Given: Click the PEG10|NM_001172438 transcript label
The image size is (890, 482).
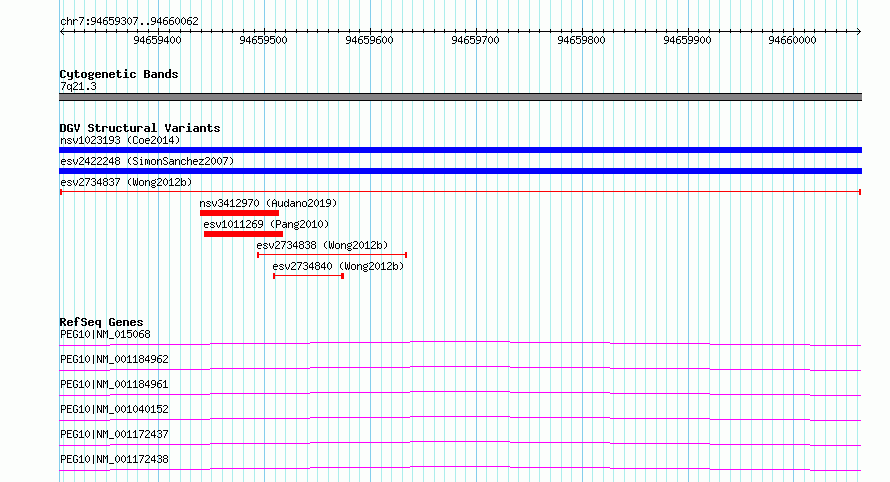Looking at the screenshot, I should coord(114,459).
